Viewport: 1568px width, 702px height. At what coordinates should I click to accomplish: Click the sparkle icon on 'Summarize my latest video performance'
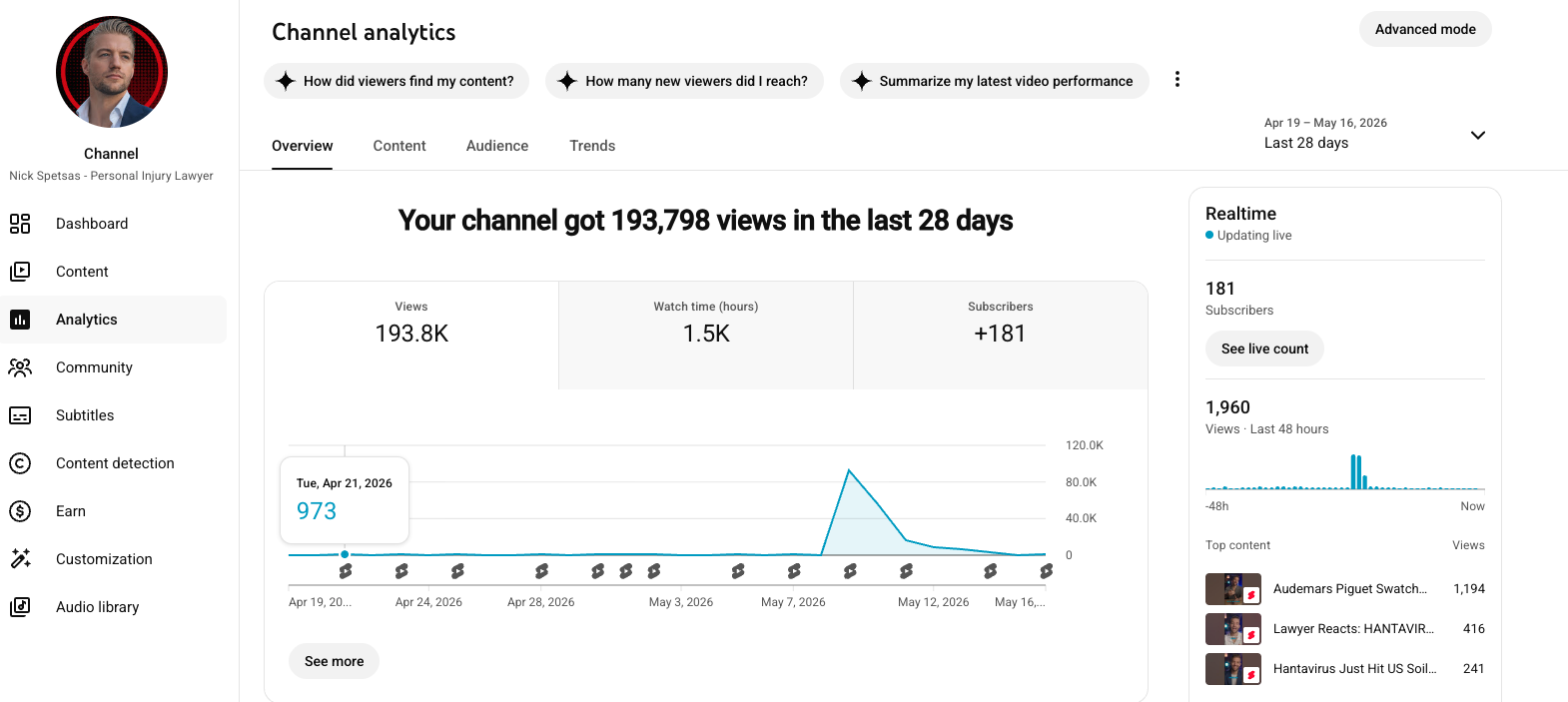point(862,81)
